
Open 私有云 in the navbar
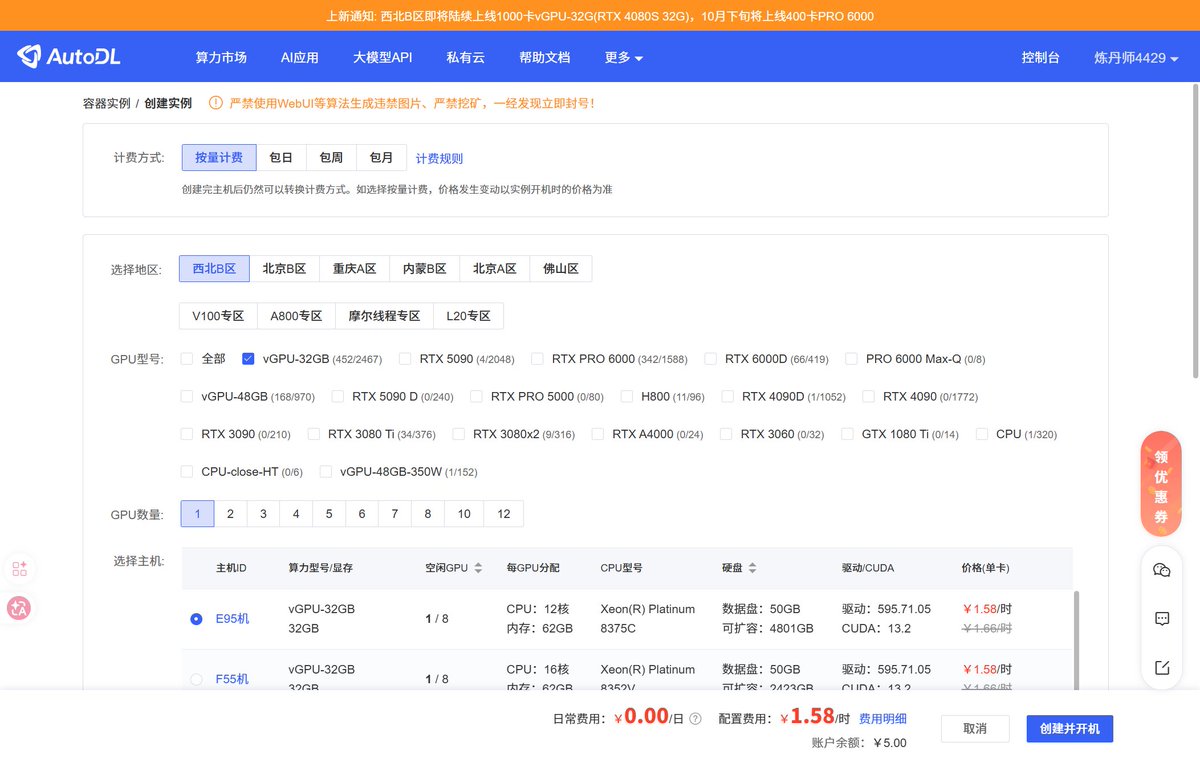pyautogui.click(x=465, y=58)
